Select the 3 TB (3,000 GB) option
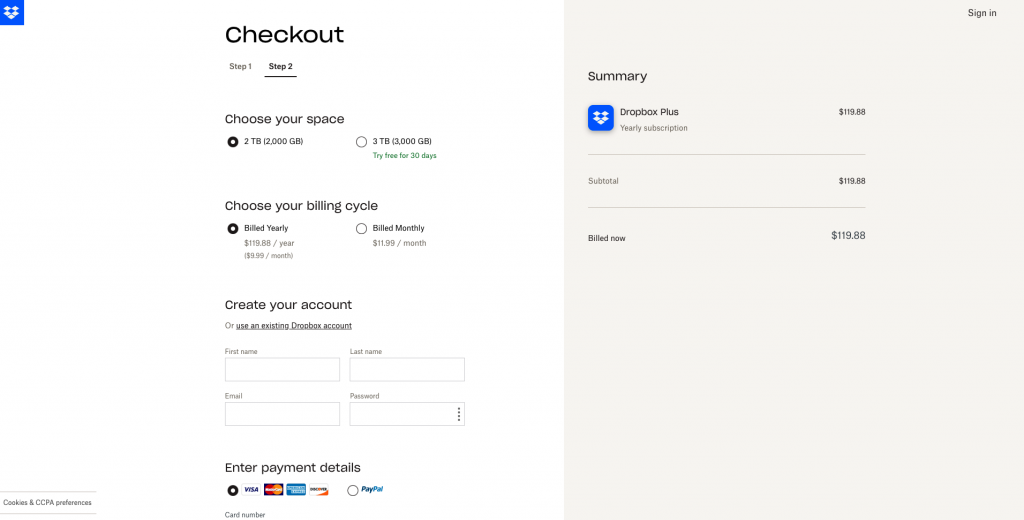 pos(362,142)
